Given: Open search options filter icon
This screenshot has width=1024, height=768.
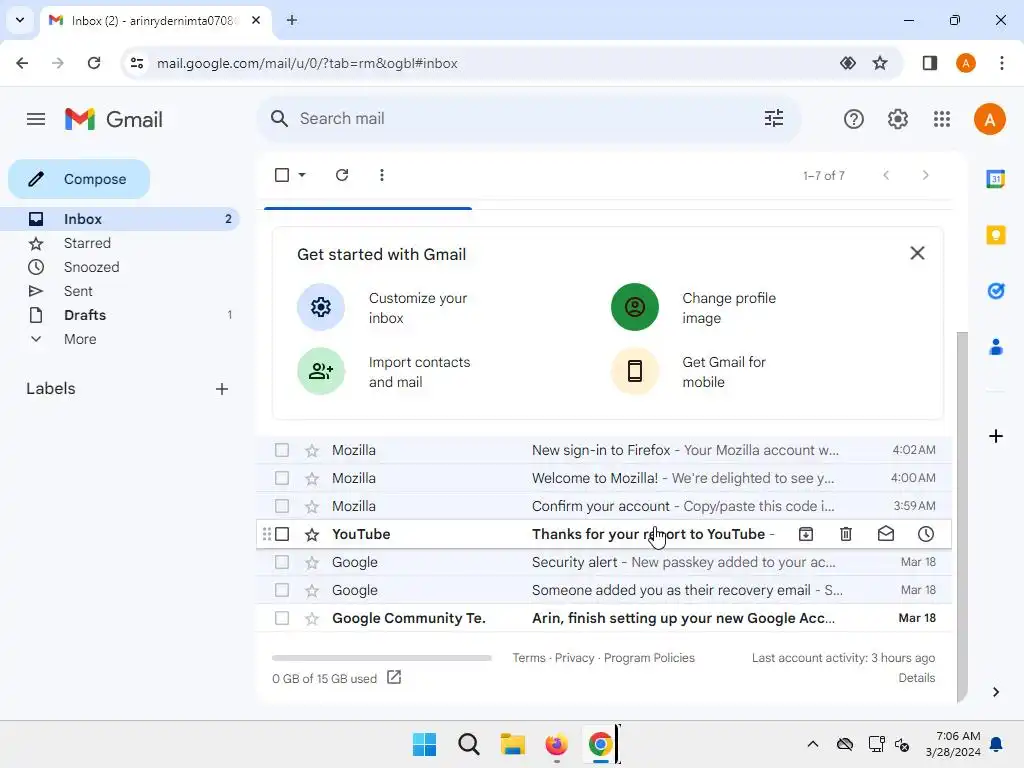Looking at the screenshot, I should 774,118.
